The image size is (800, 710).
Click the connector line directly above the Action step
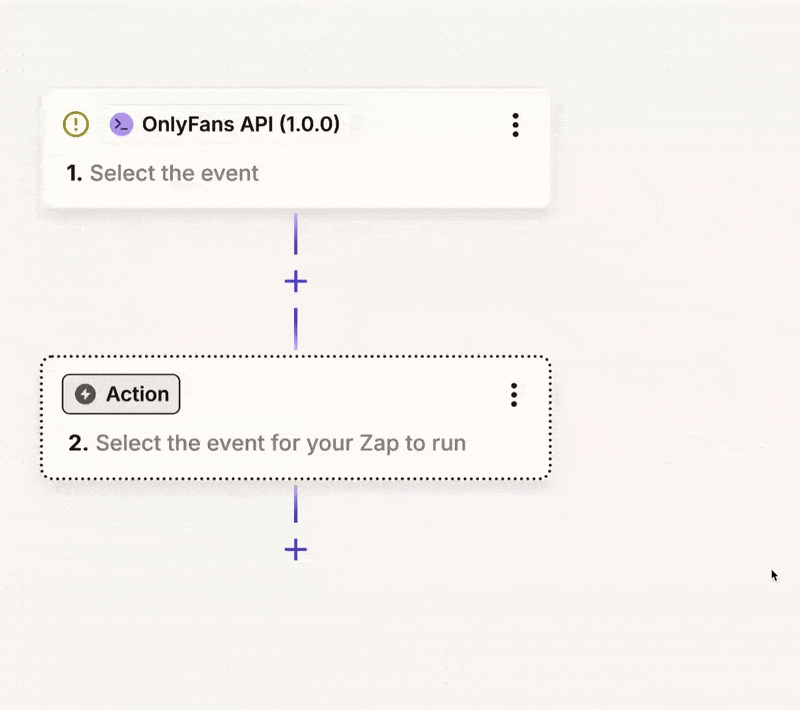click(295, 328)
